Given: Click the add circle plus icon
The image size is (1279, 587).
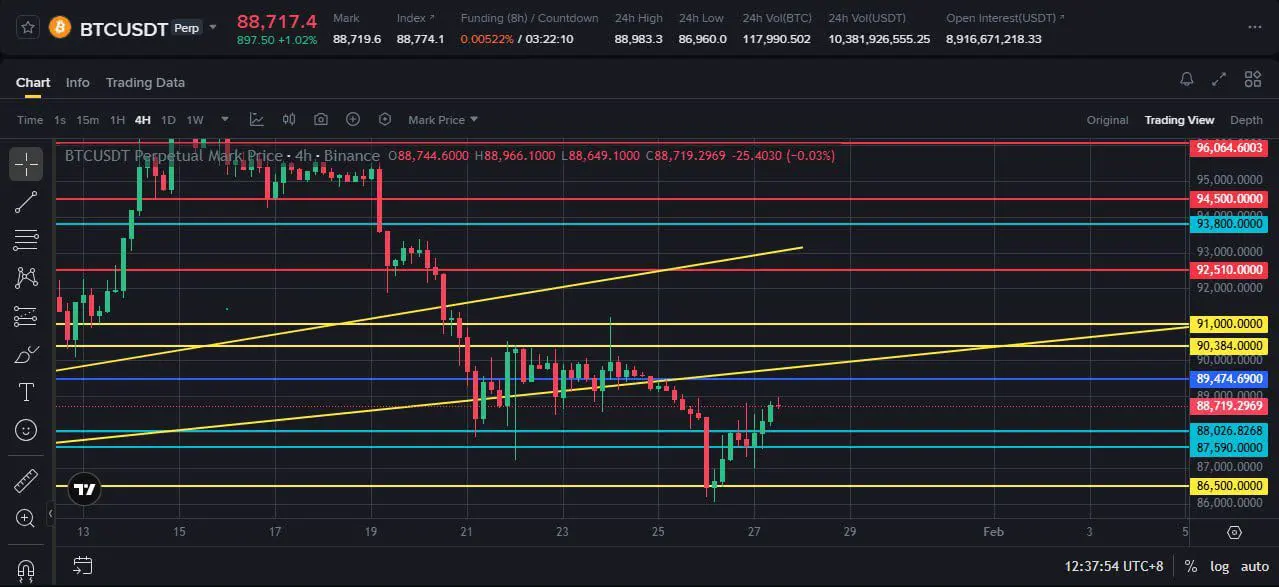Looking at the screenshot, I should [353, 119].
